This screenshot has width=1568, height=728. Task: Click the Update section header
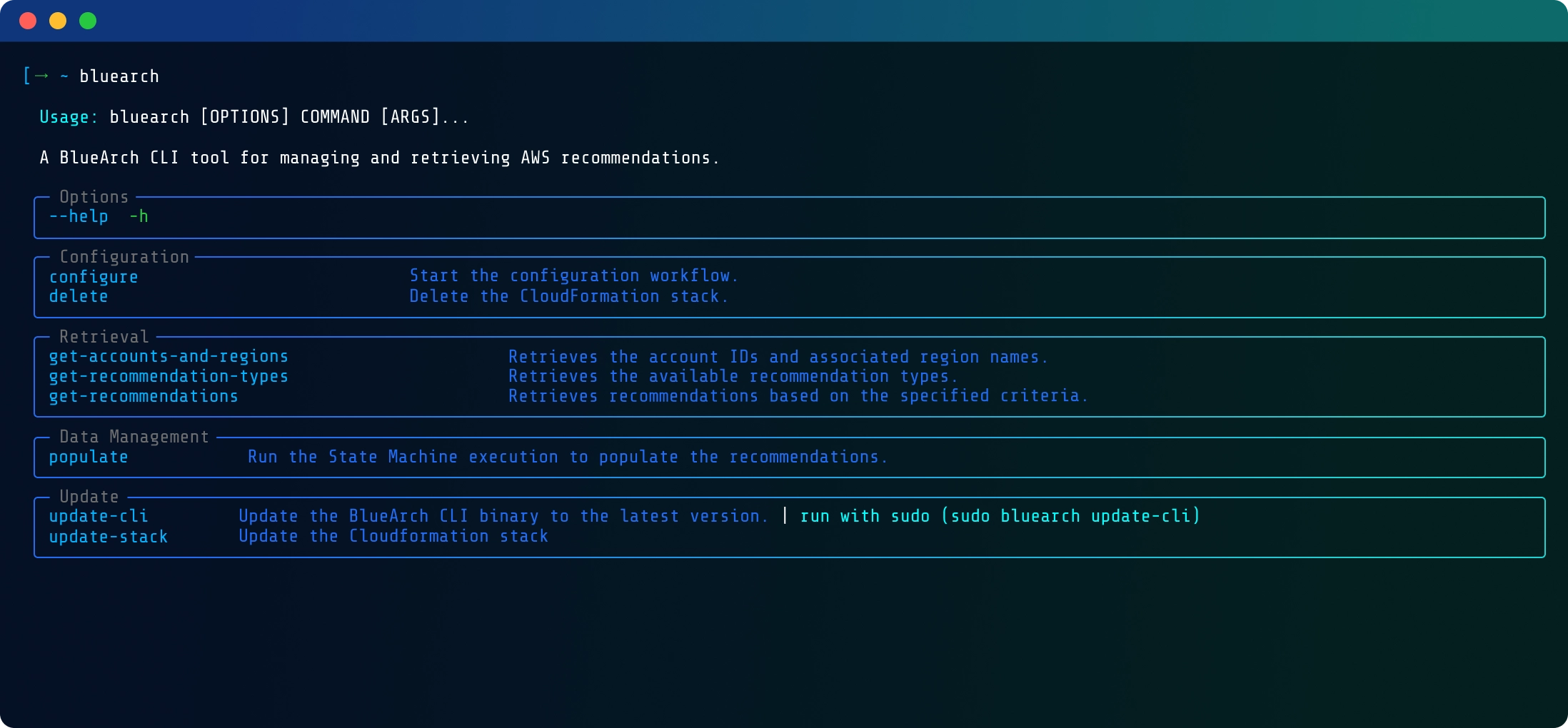88,496
